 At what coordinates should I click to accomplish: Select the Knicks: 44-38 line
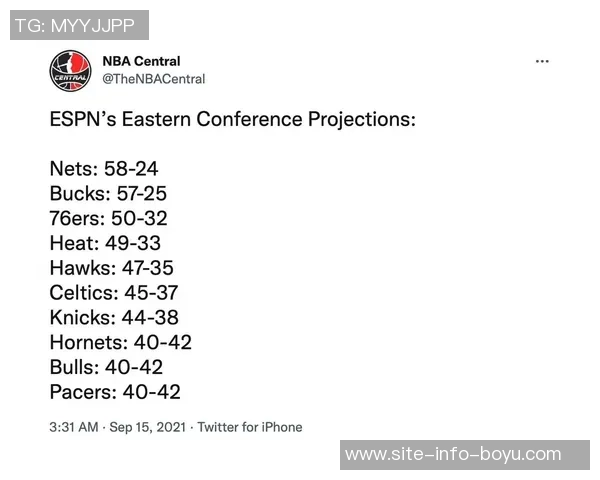tap(113, 318)
